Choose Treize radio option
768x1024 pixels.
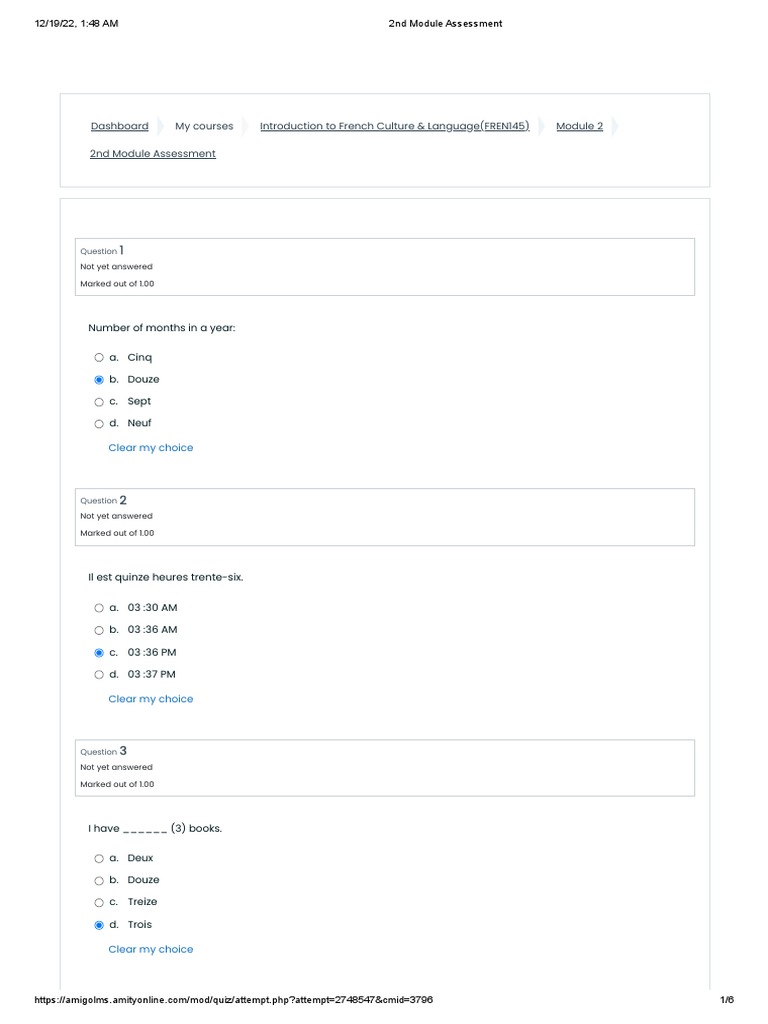pos(99,903)
